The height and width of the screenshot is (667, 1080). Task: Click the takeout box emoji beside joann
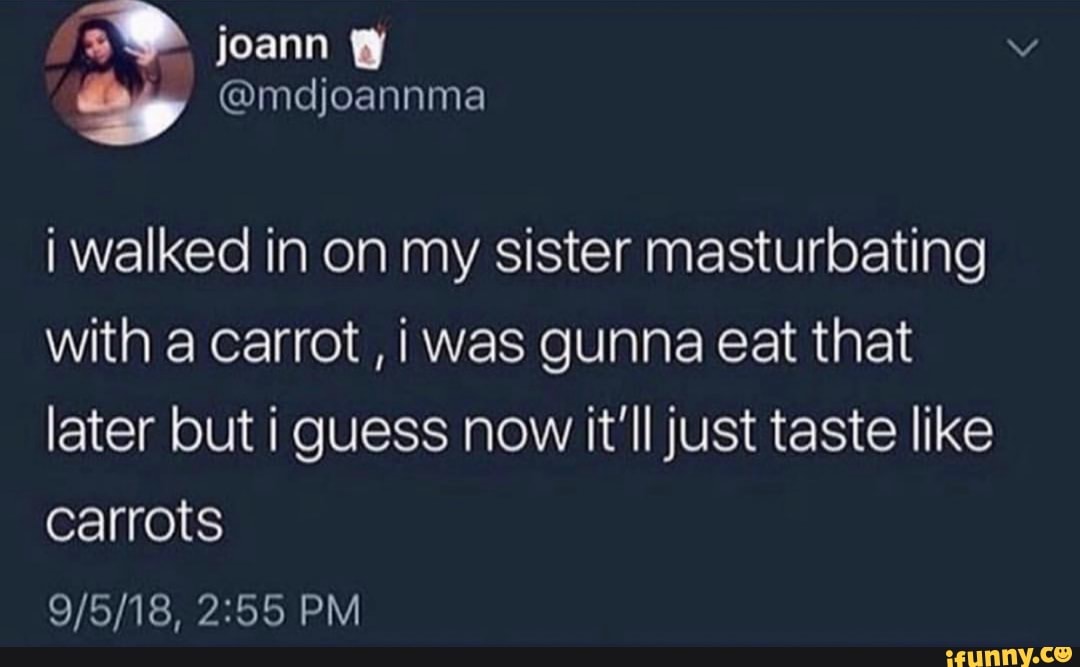(x=367, y=48)
